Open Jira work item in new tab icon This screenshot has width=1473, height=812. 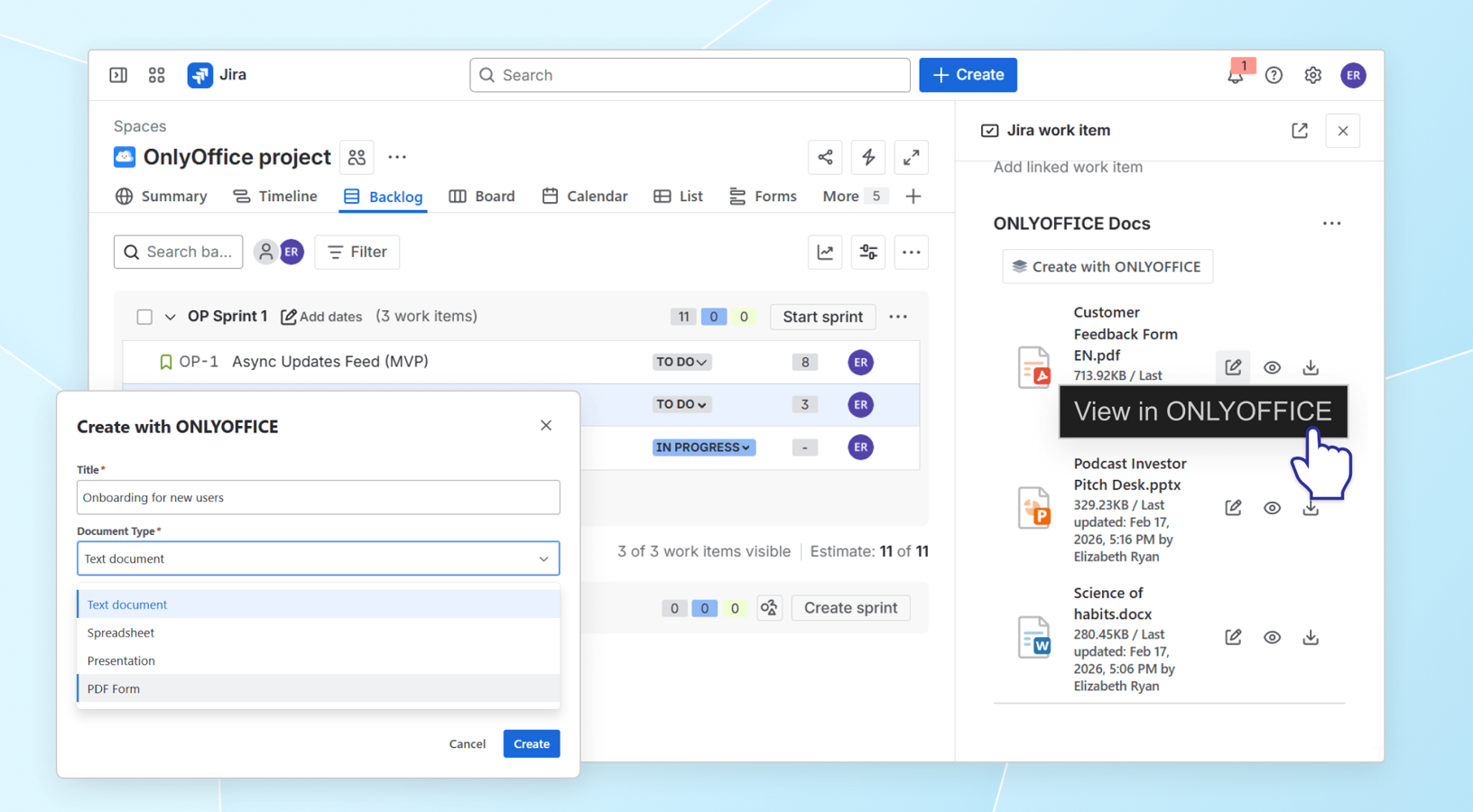click(x=1299, y=130)
